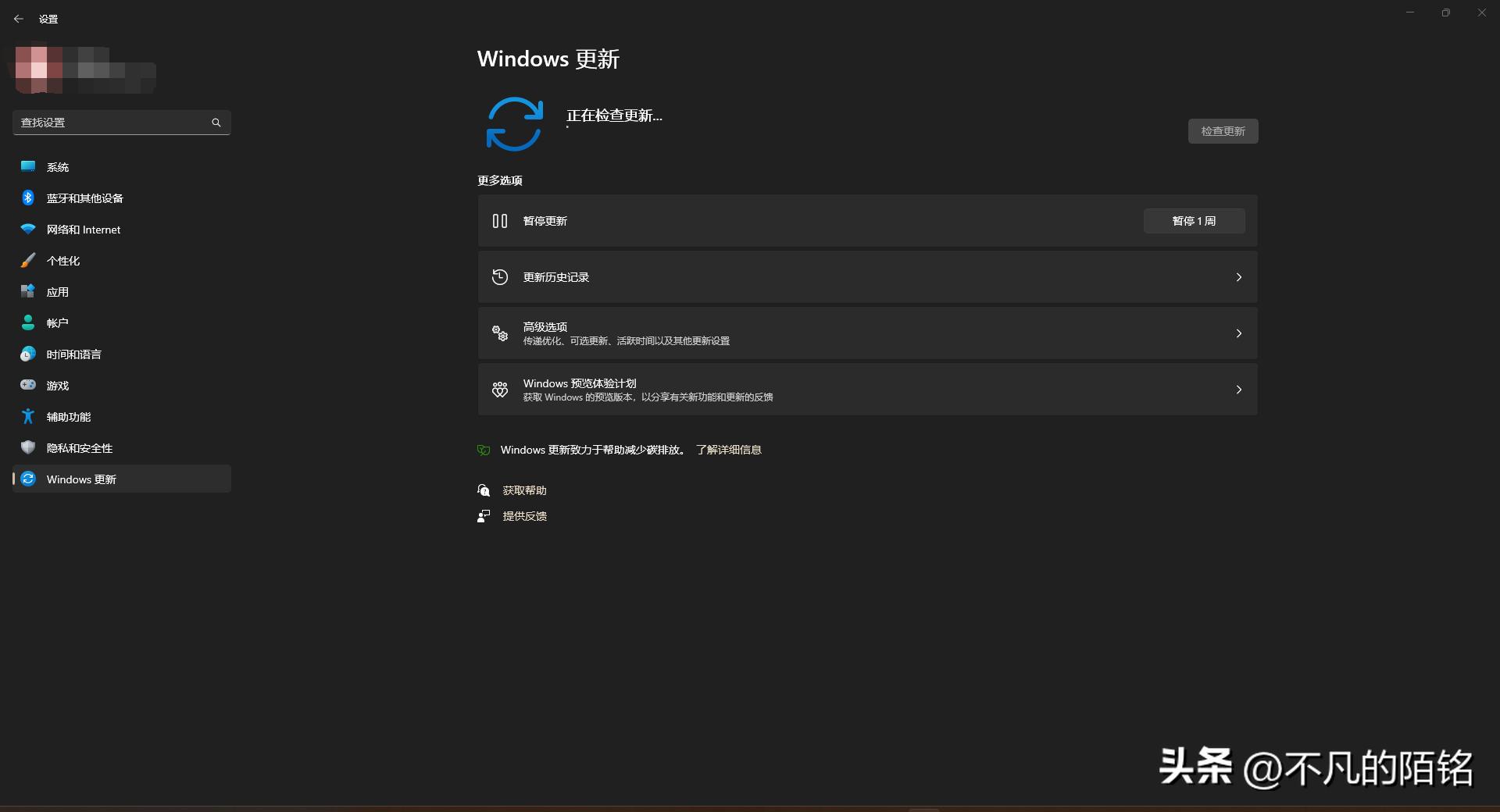
Task: Click the Gaming controller icon
Action: click(28, 385)
